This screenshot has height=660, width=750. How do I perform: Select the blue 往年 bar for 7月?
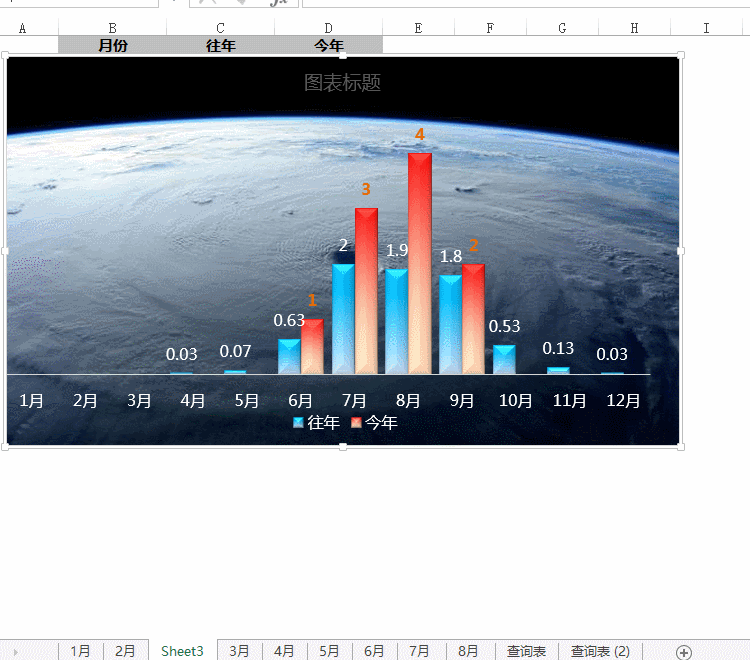pos(343,320)
